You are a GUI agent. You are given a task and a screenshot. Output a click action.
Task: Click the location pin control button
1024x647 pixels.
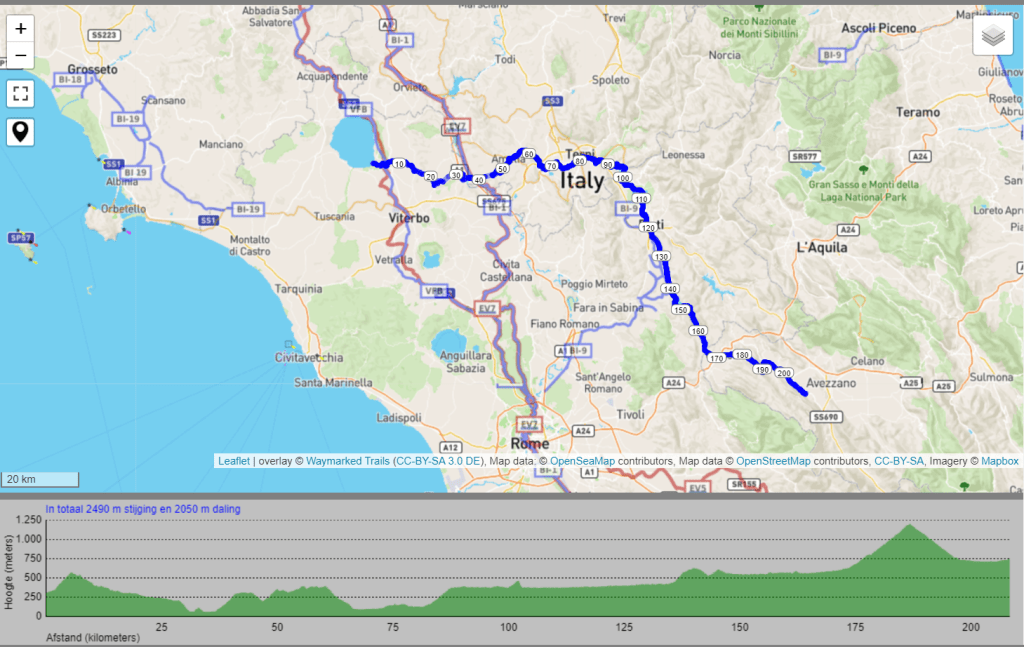(x=20, y=131)
